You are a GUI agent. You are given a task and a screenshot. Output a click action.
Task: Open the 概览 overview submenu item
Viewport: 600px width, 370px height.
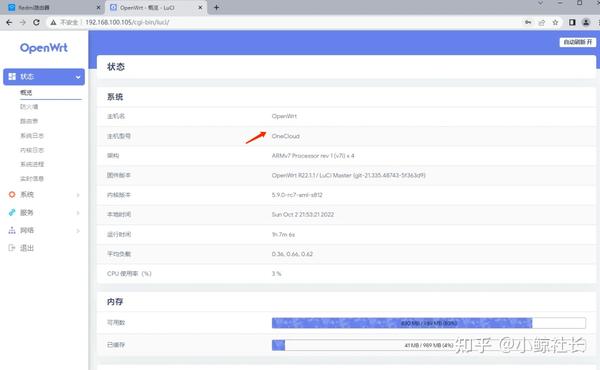pyautogui.click(x=26, y=93)
